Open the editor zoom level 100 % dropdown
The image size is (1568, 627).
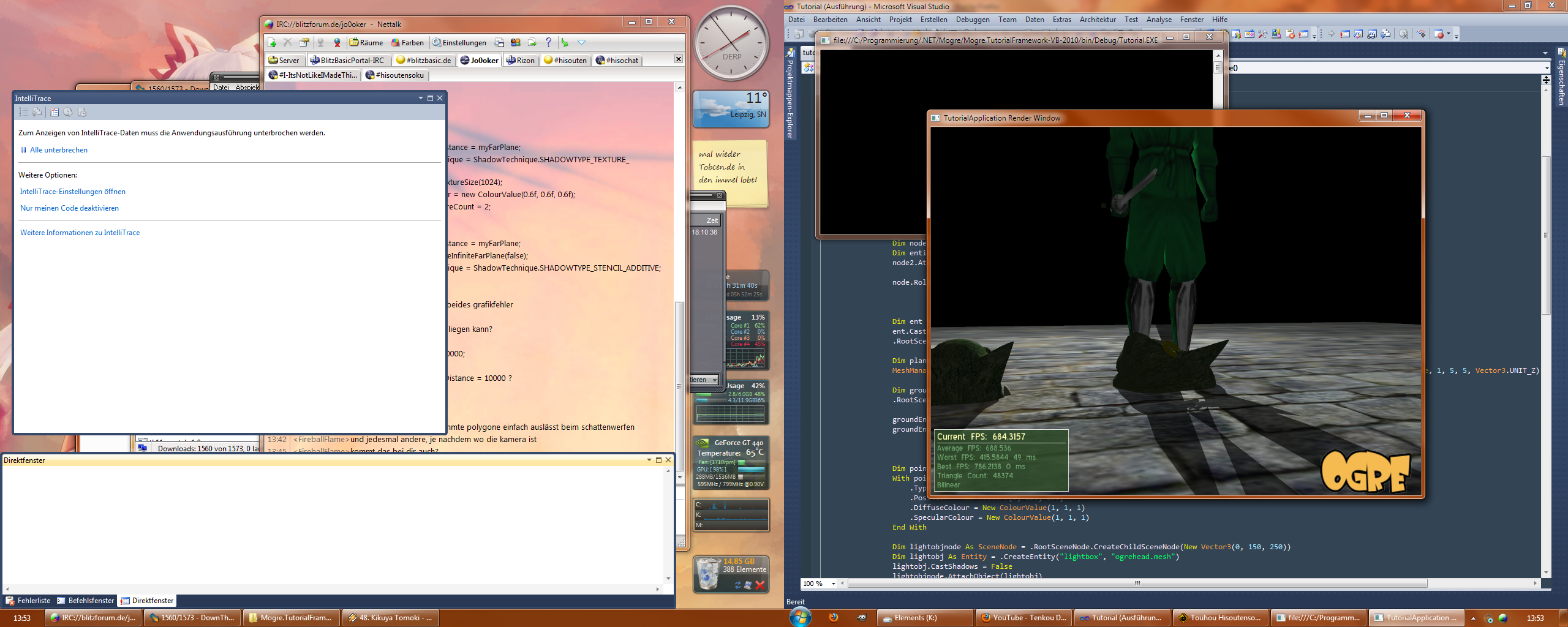(x=833, y=584)
